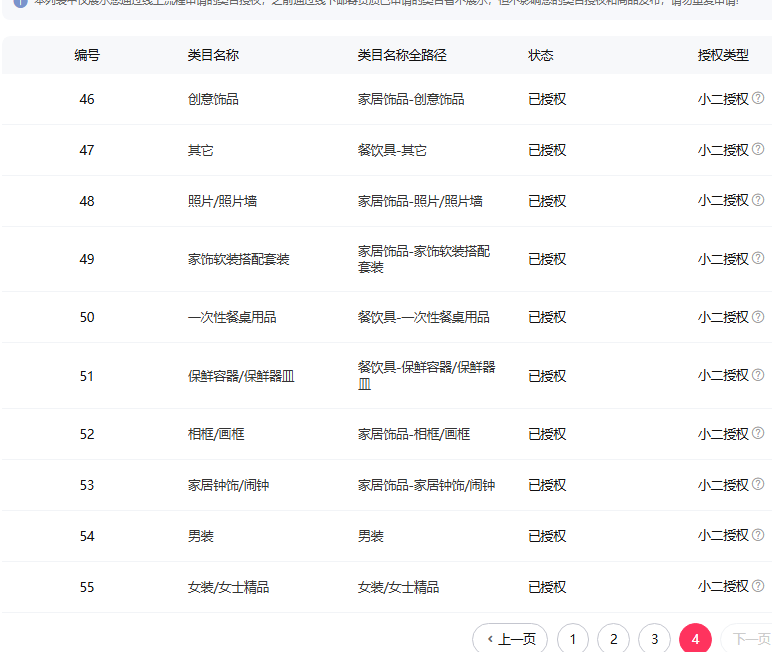Click help icon in 保鲜容器/保鲜器皿 row
The height and width of the screenshot is (652, 772).
758,375
